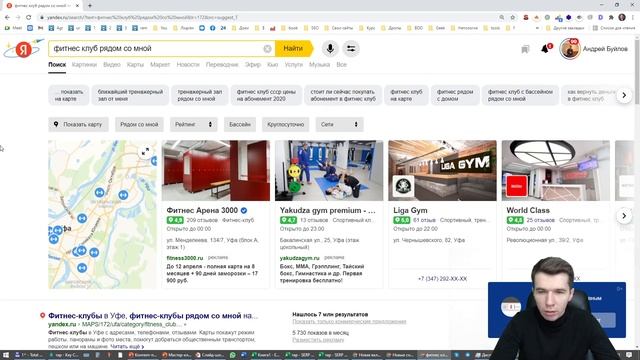Click 'Читать ещё' under first result
Viewport: 640px width, 360px height.
[x=127, y=347]
